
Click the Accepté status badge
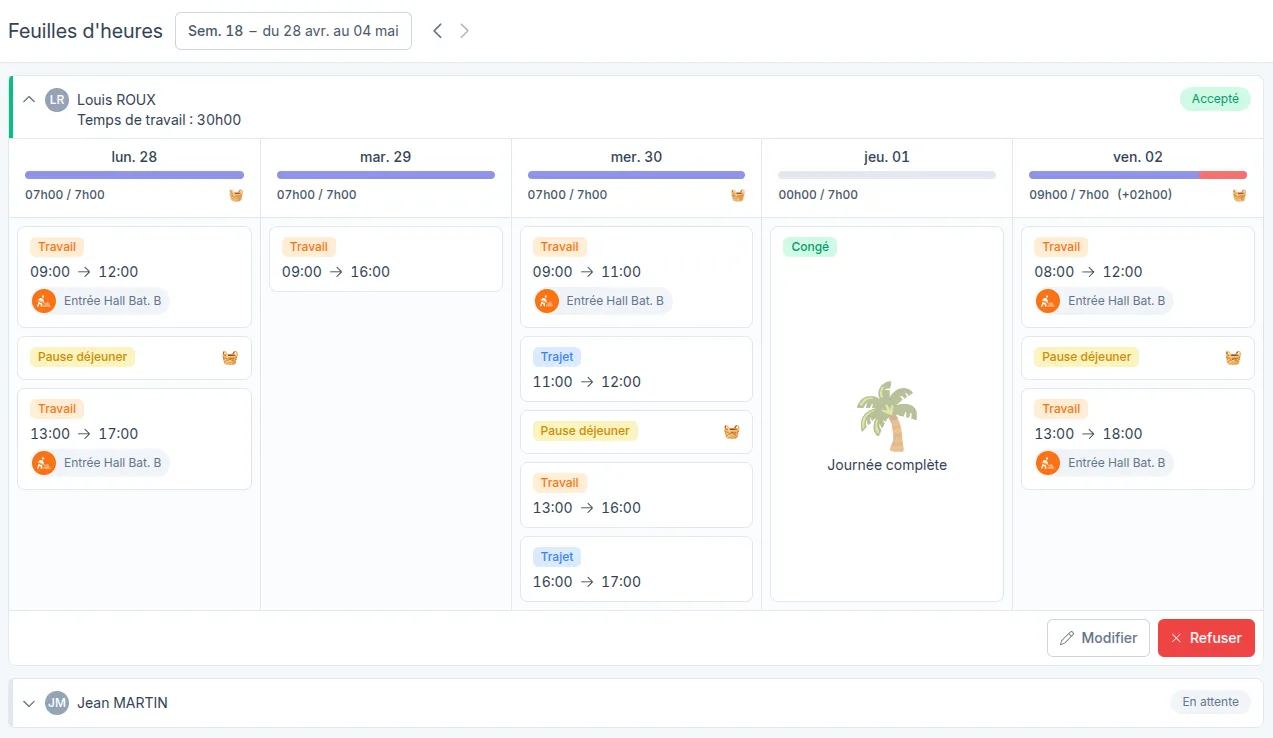(x=1215, y=99)
